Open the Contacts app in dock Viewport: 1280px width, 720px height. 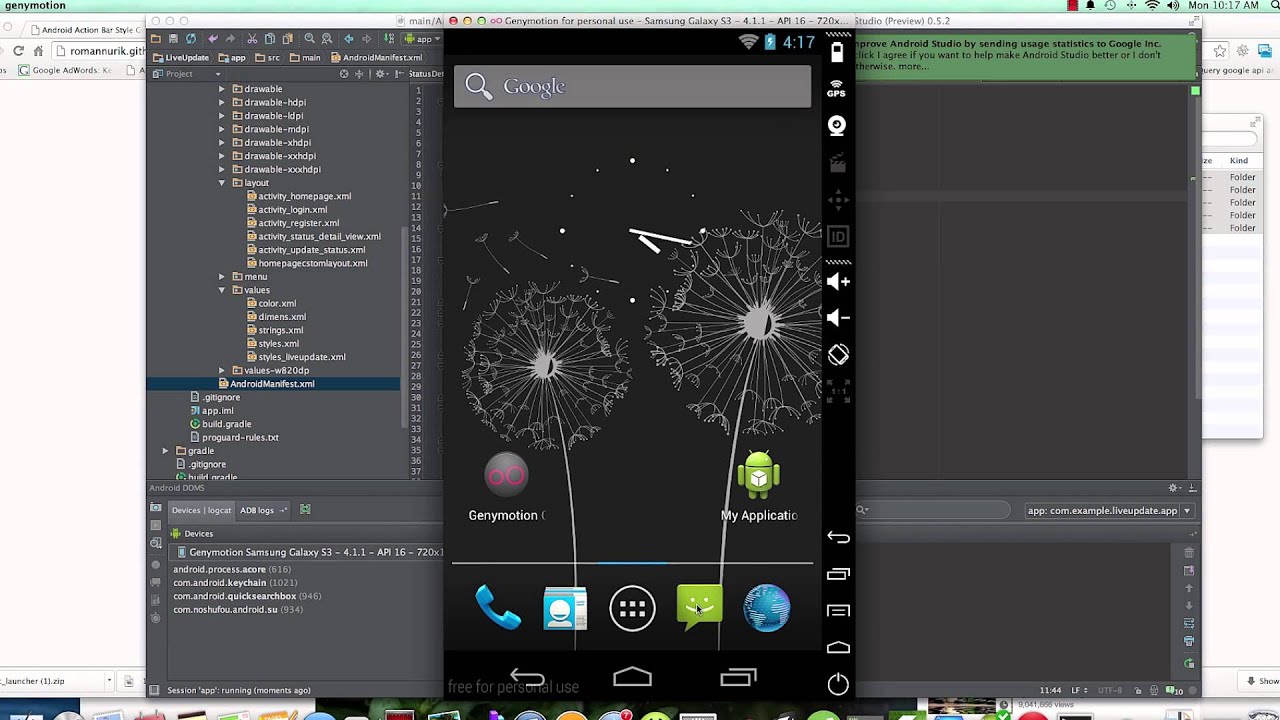click(x=565, y=608)
